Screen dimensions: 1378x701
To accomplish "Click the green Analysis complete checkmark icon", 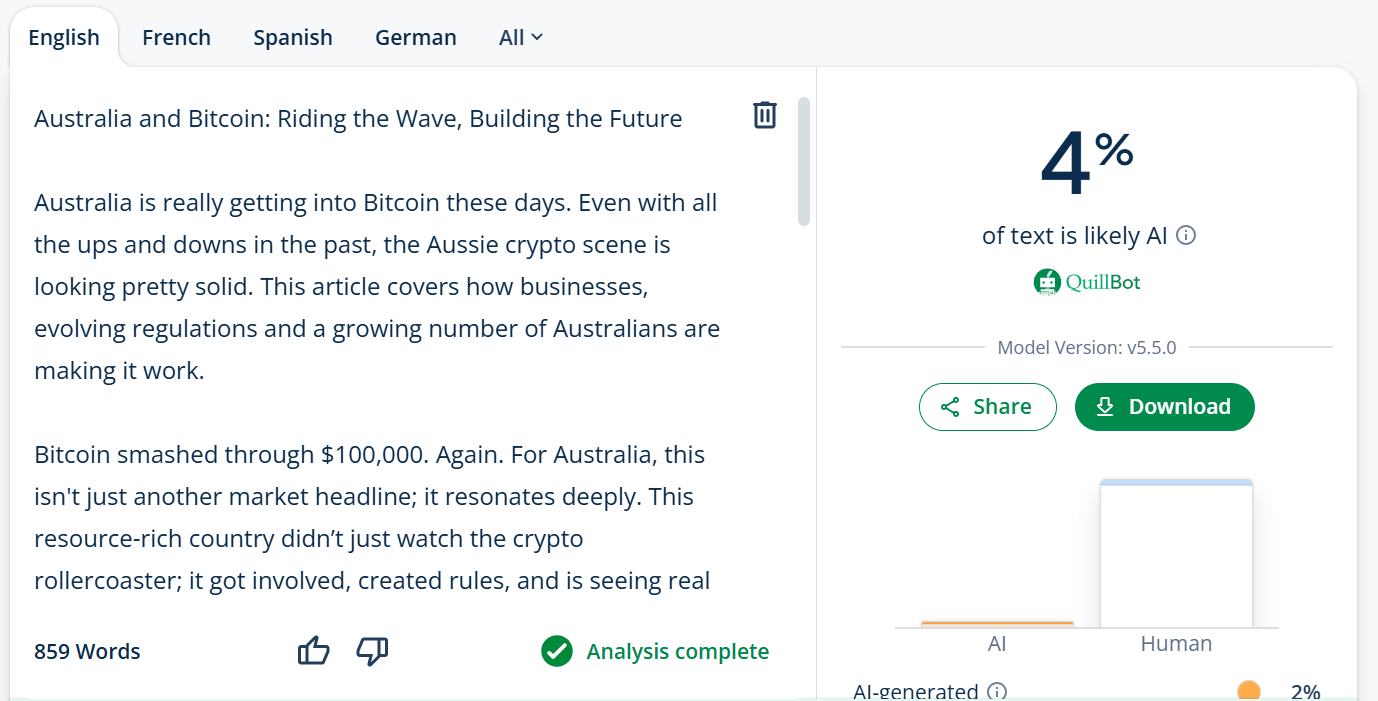I will coord(556,651).
